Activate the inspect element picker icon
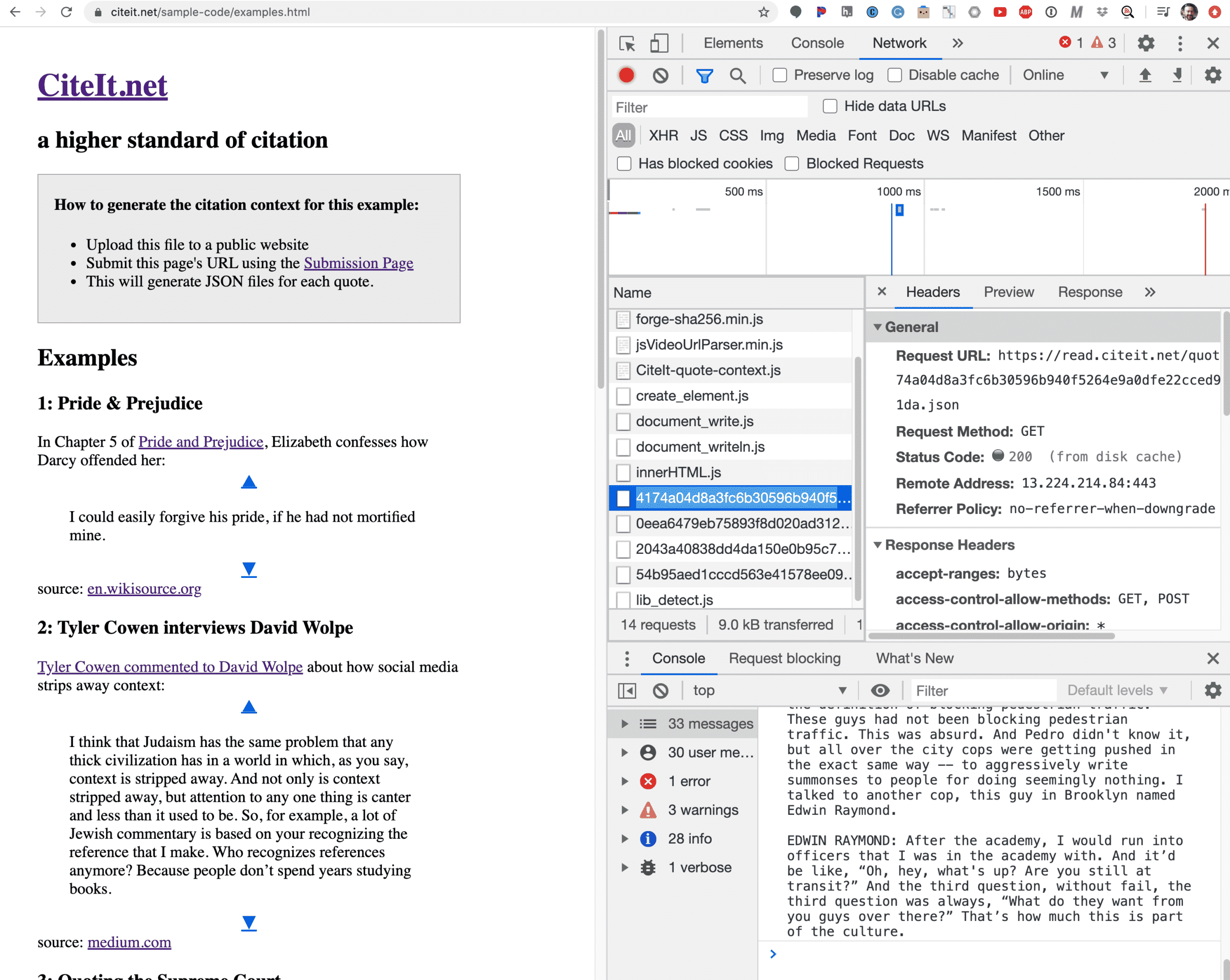The width and height of the screenshot is (1230, 980). pyautogui.click(x=627, y=43)
